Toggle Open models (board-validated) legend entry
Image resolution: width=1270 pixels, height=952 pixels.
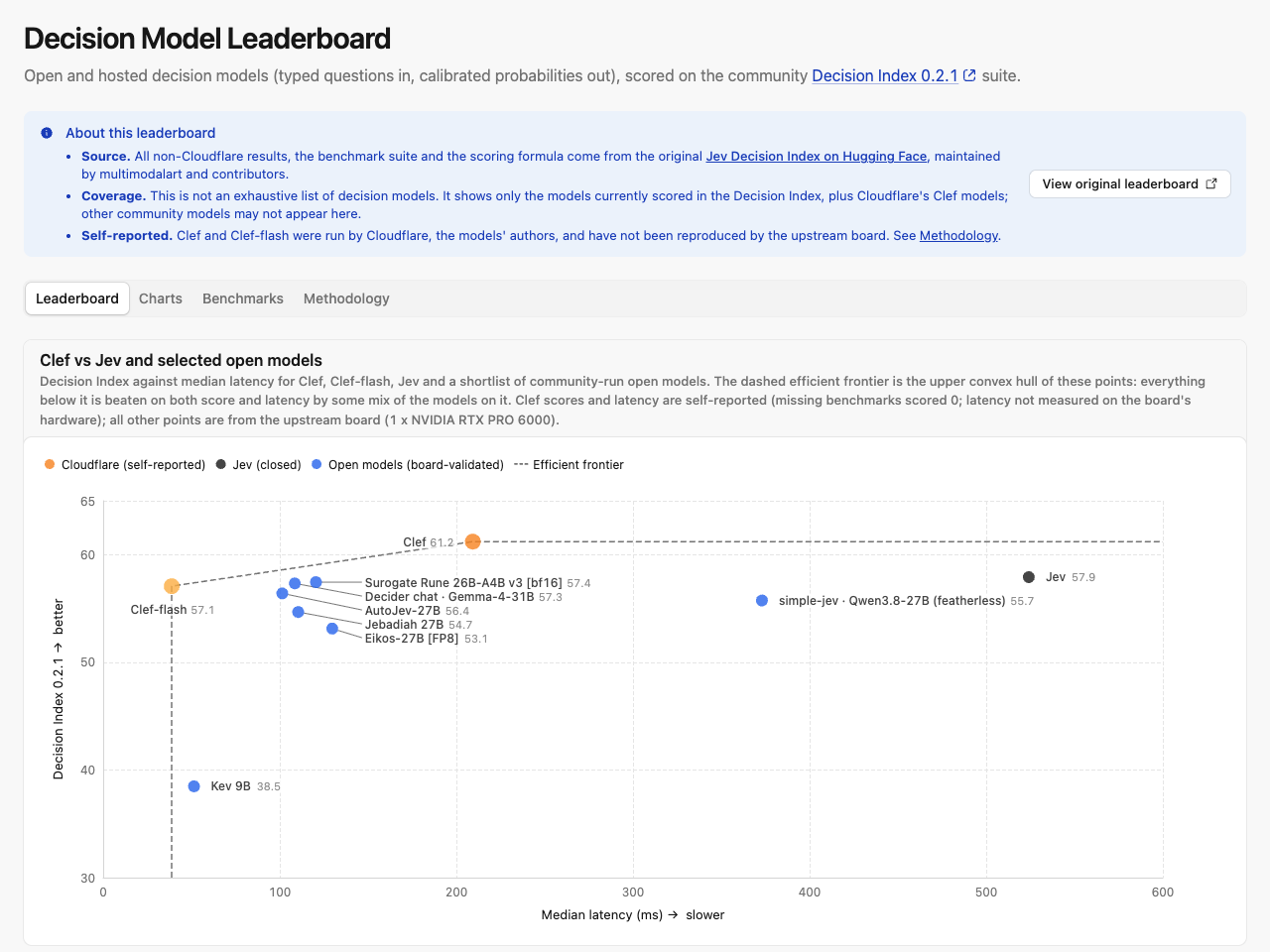pos(408,465)
